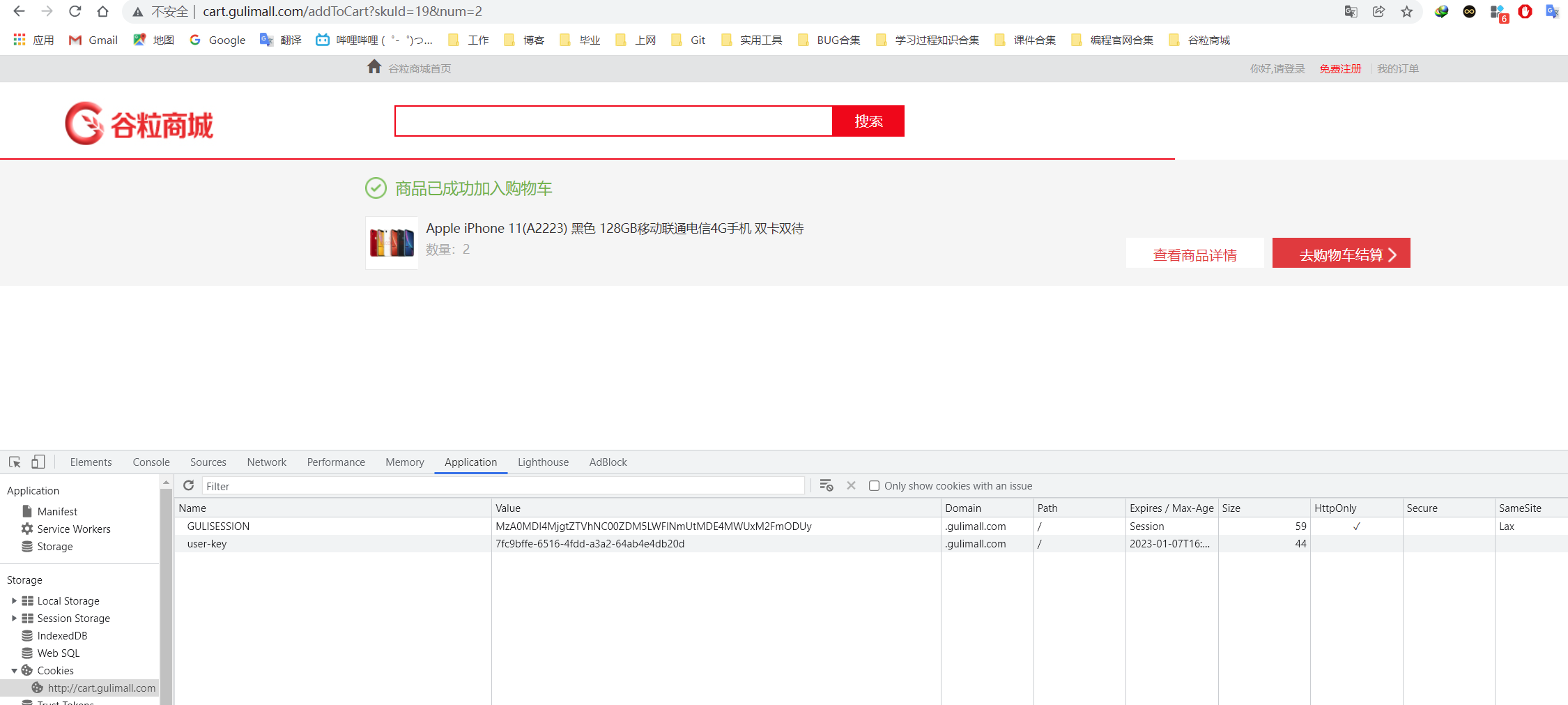
Task: Open Web SQL in the Storage section
Action: 59,653
